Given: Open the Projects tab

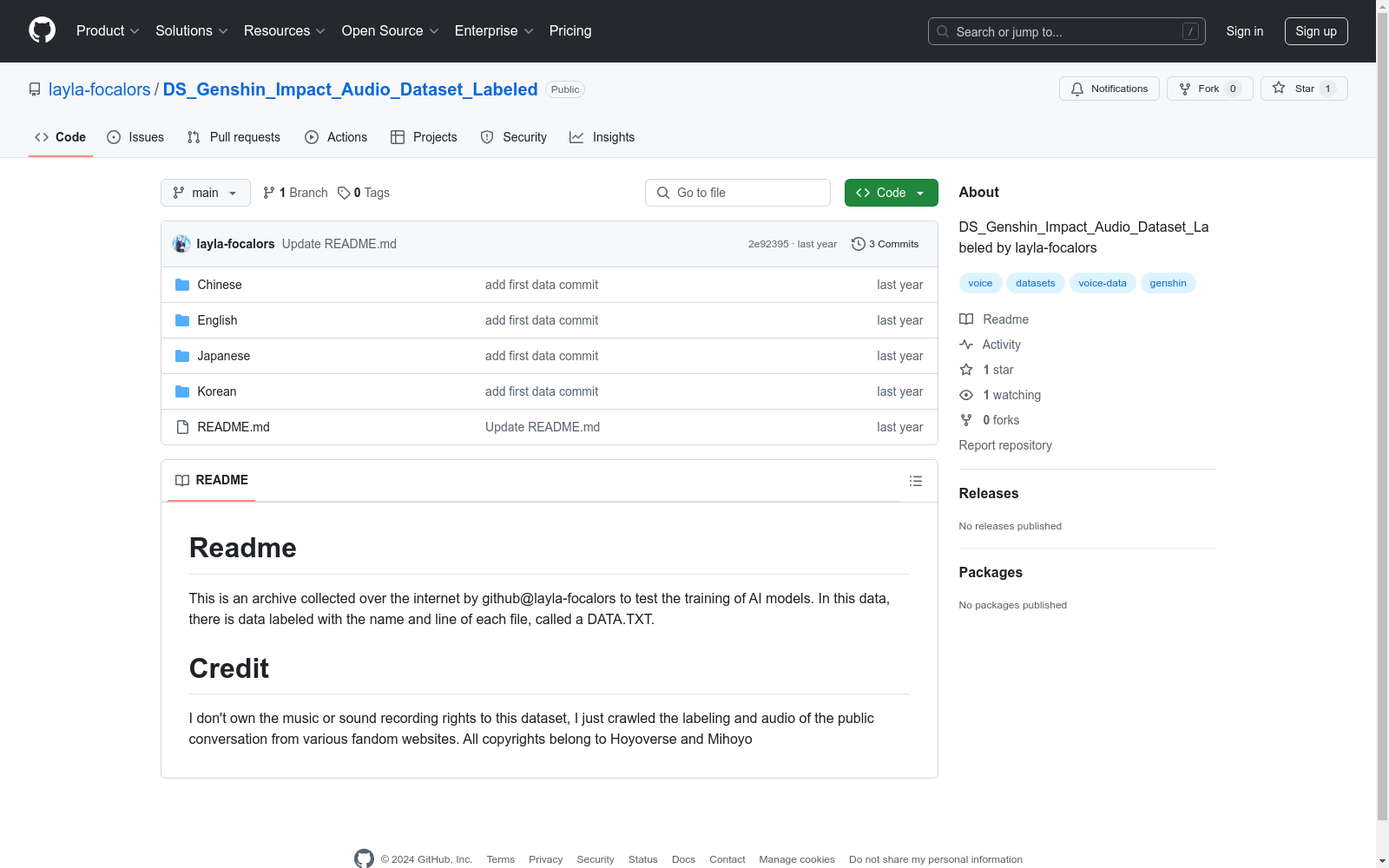Looking at the screenshot, I should tap(424, 137).
